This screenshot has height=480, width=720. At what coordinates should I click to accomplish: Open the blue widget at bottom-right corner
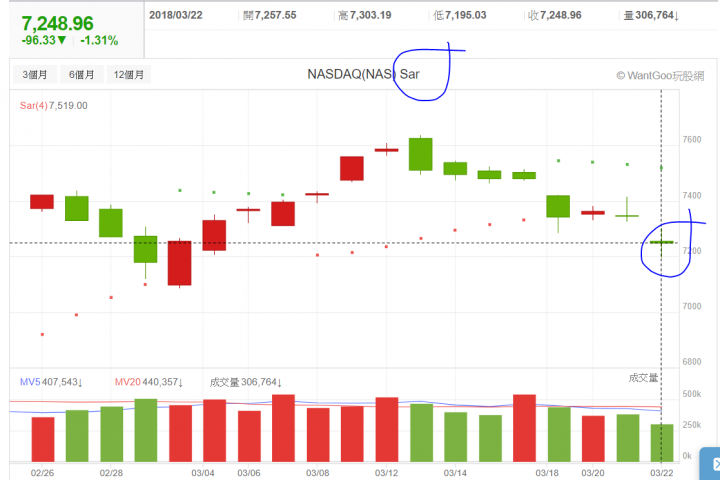pyautogui.click(x=710, y=463)
